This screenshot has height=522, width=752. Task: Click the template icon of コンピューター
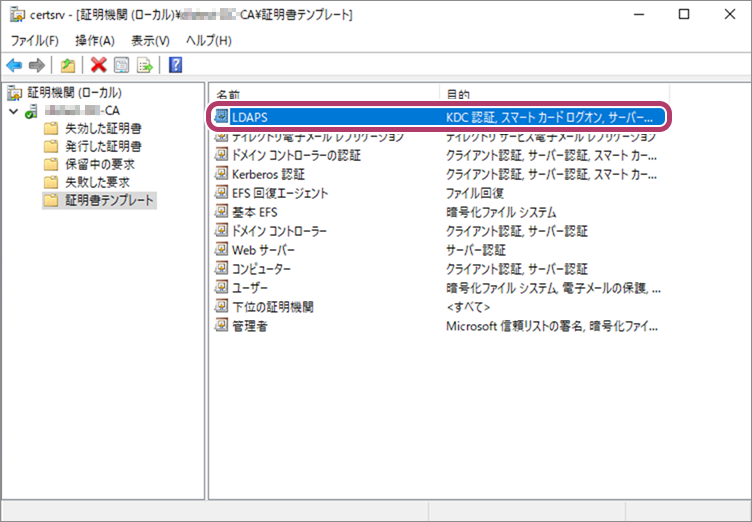(x=221, y=268)
